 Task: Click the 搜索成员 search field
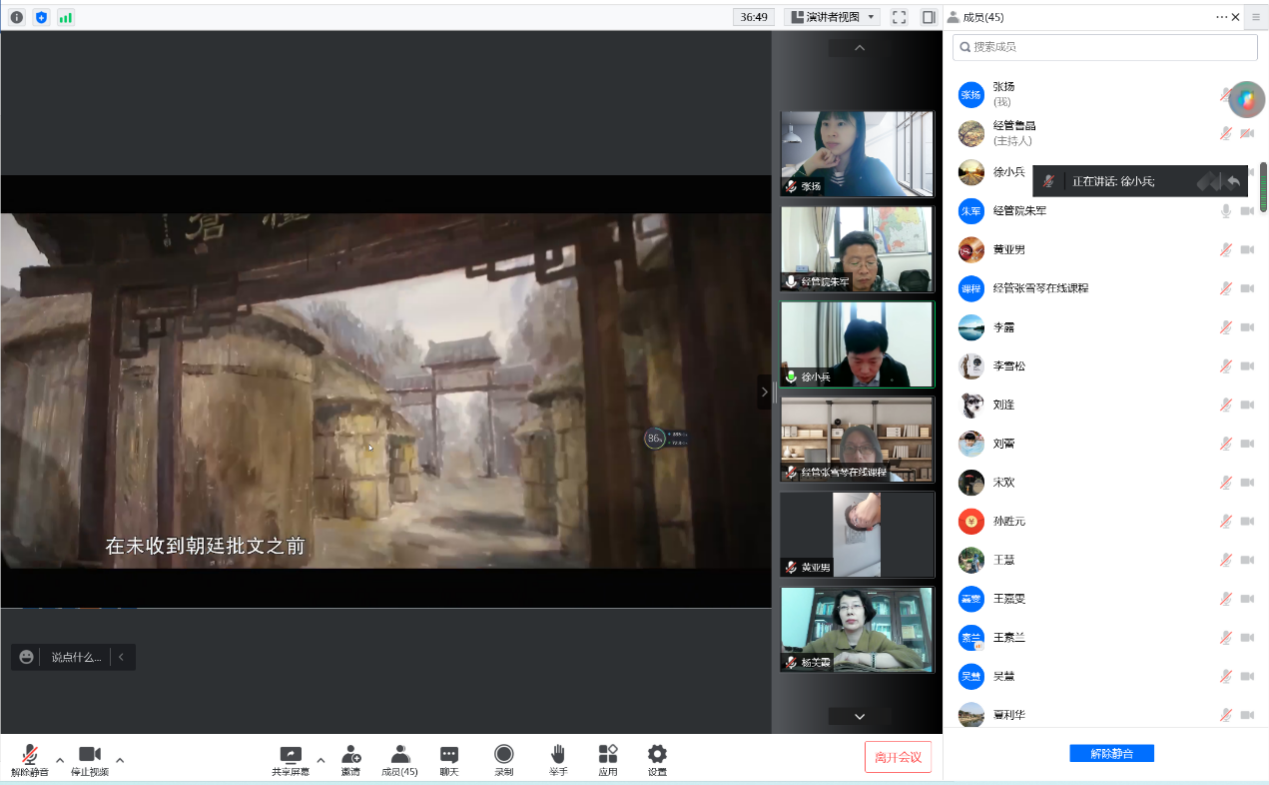(1104, 47)
